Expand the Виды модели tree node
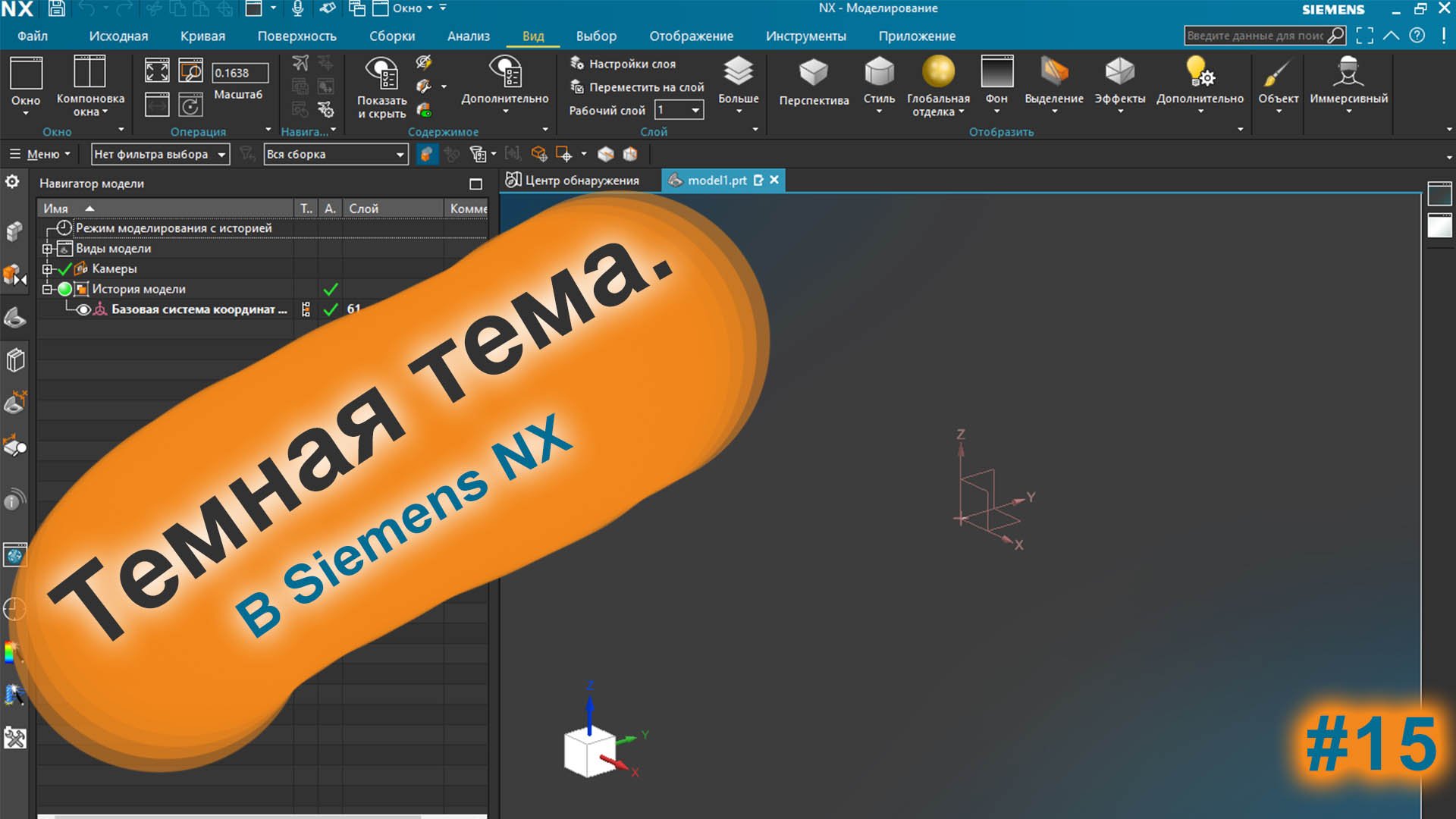1456x819 pixels. [x=47, y=248]
